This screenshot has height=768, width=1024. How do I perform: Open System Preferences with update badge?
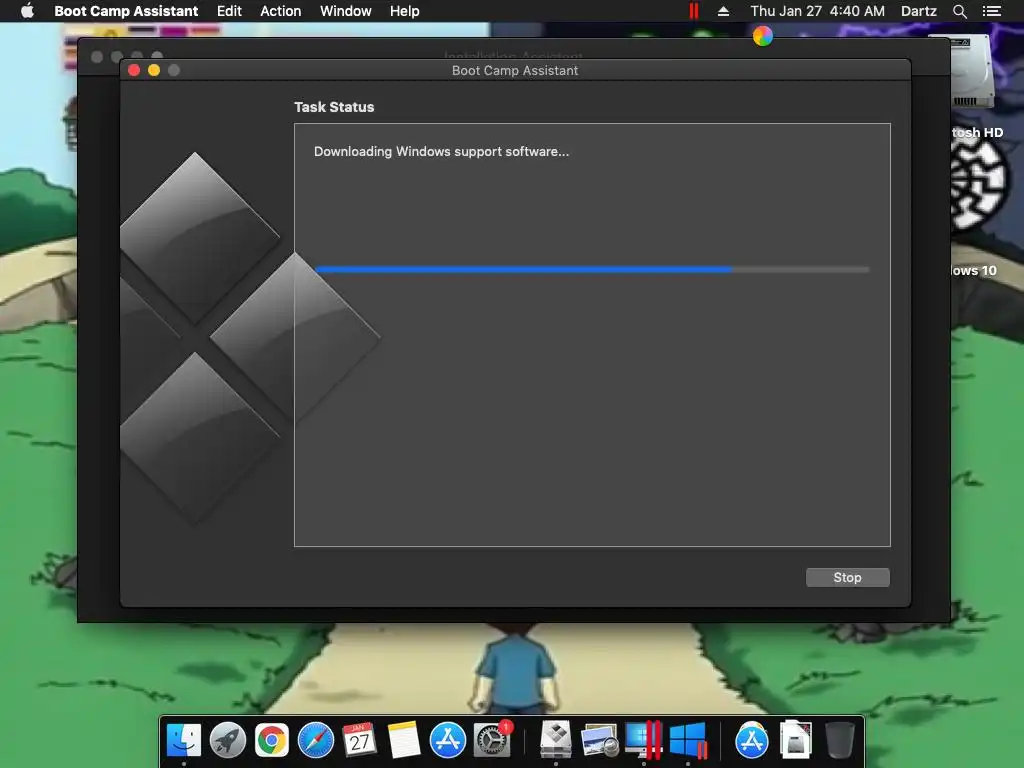click(x=492, y=740)
